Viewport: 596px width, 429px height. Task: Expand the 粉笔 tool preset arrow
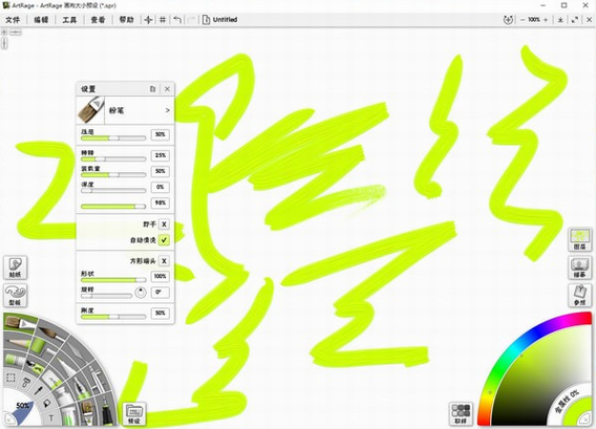(167, 110)
